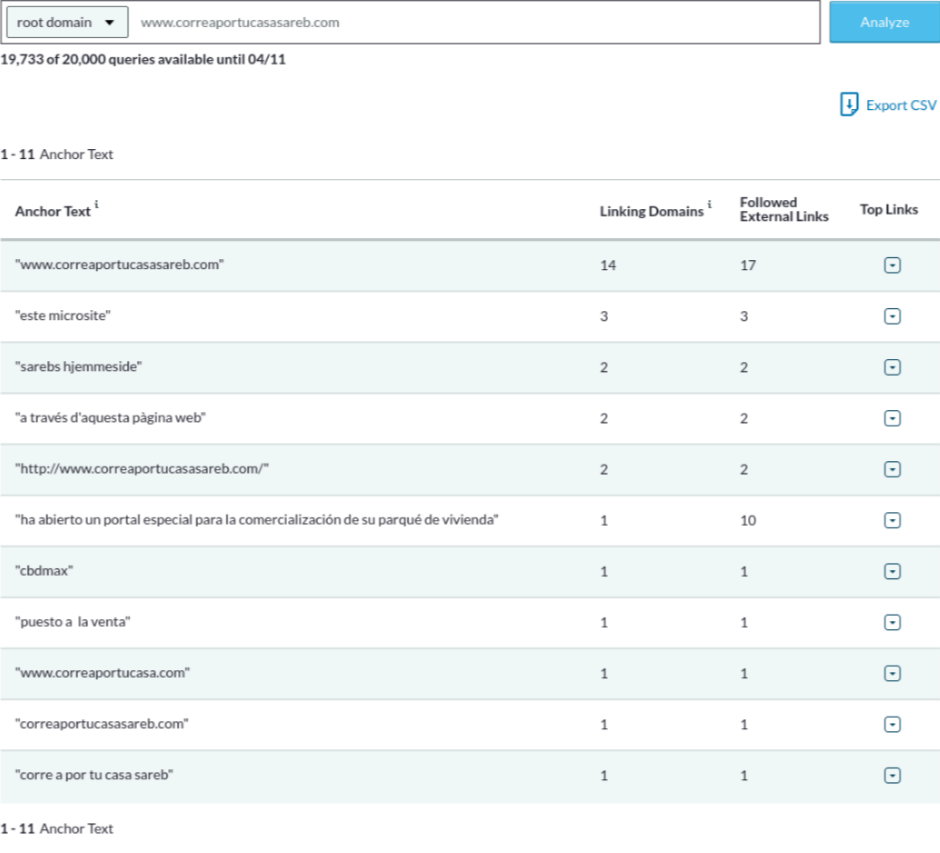Click the Followed External Links column header

tap(783, 209)
